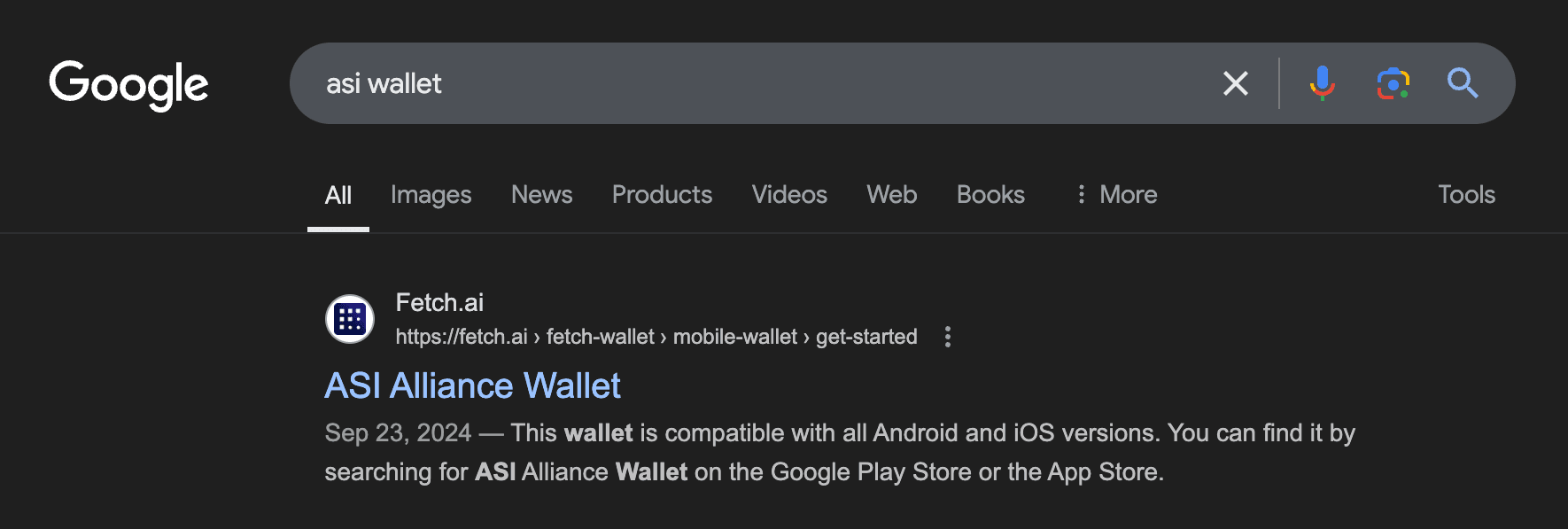The height and width of the screenshot is (529, 1568).
Task: Open the Books tab
Action: 990,195
